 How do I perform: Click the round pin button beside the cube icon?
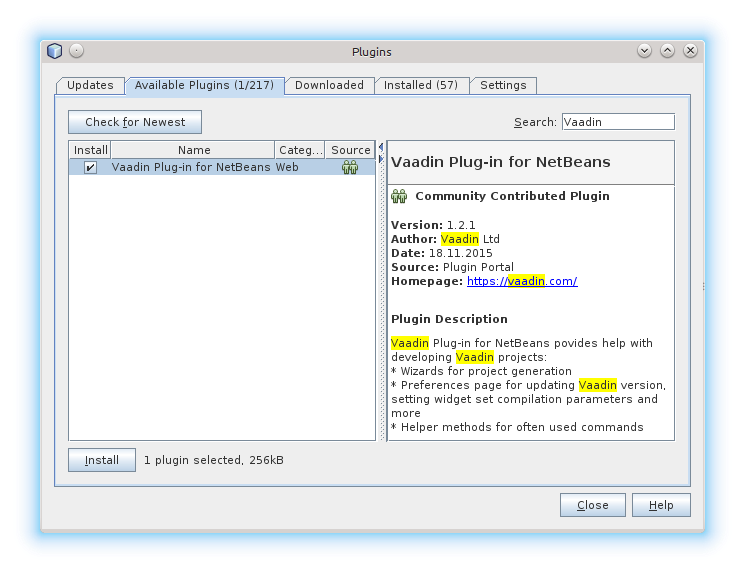[x=76, y=50]
